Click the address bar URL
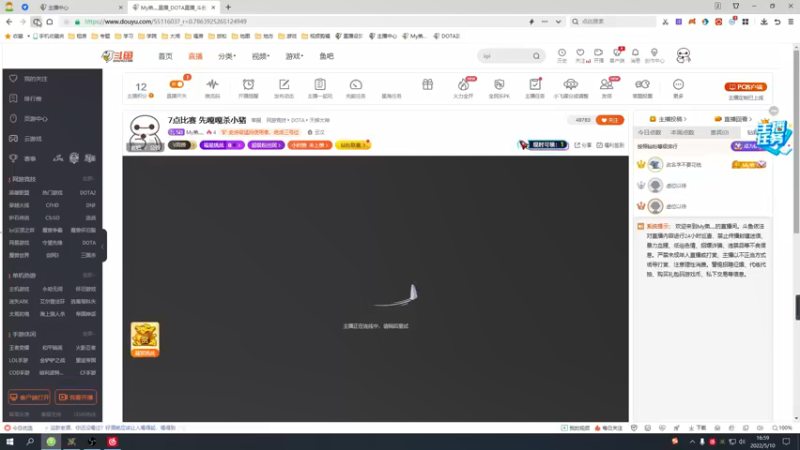This screenshot has width=800, height=450. (165, 22)
